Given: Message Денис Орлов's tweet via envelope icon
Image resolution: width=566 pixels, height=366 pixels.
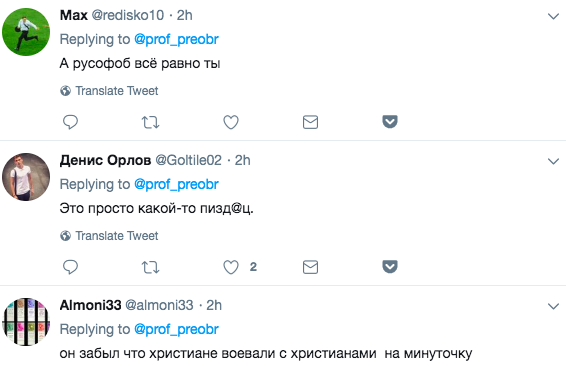Looking at the screenshot, I should click(x=310, y=267).
